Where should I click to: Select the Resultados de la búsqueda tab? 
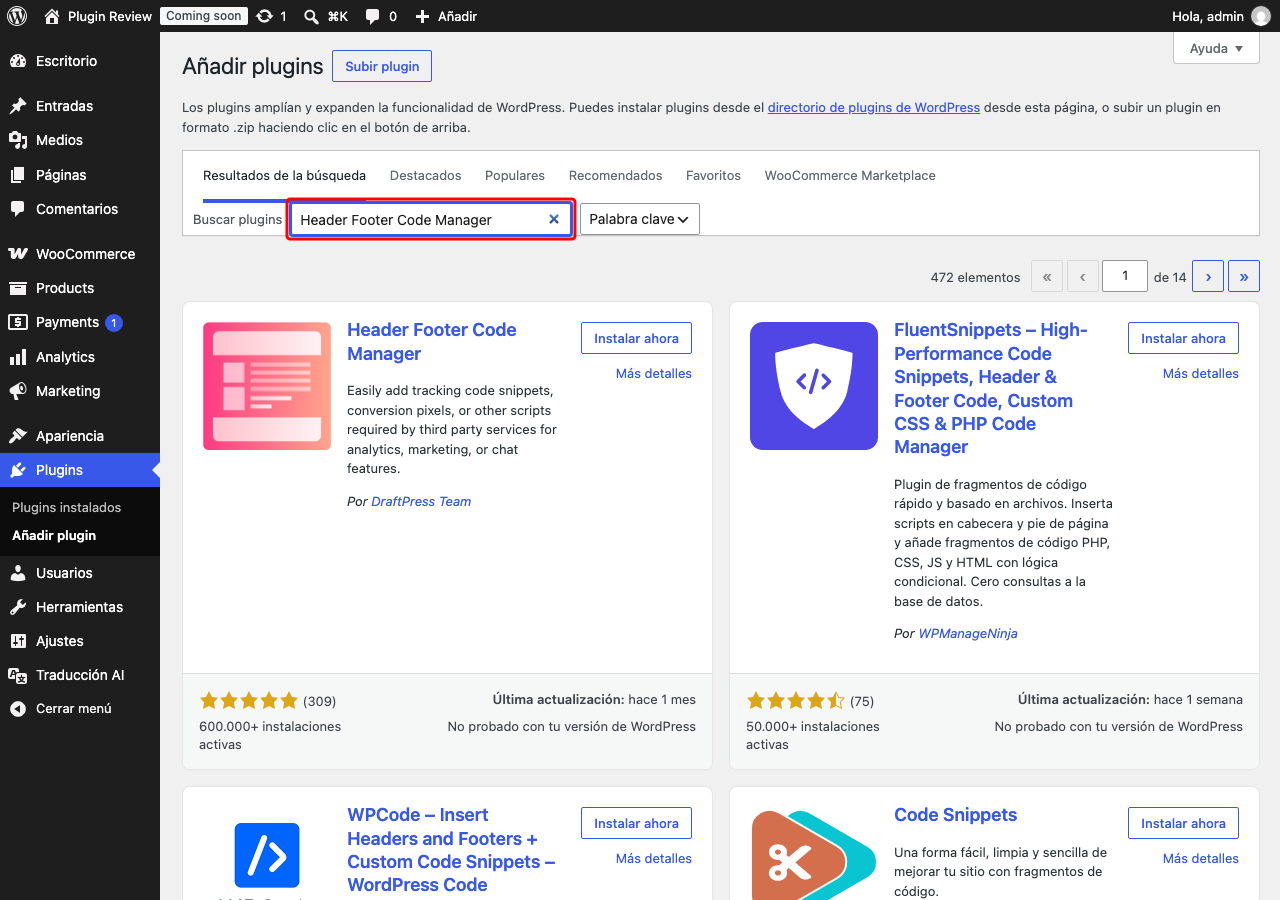click(284, 176)
